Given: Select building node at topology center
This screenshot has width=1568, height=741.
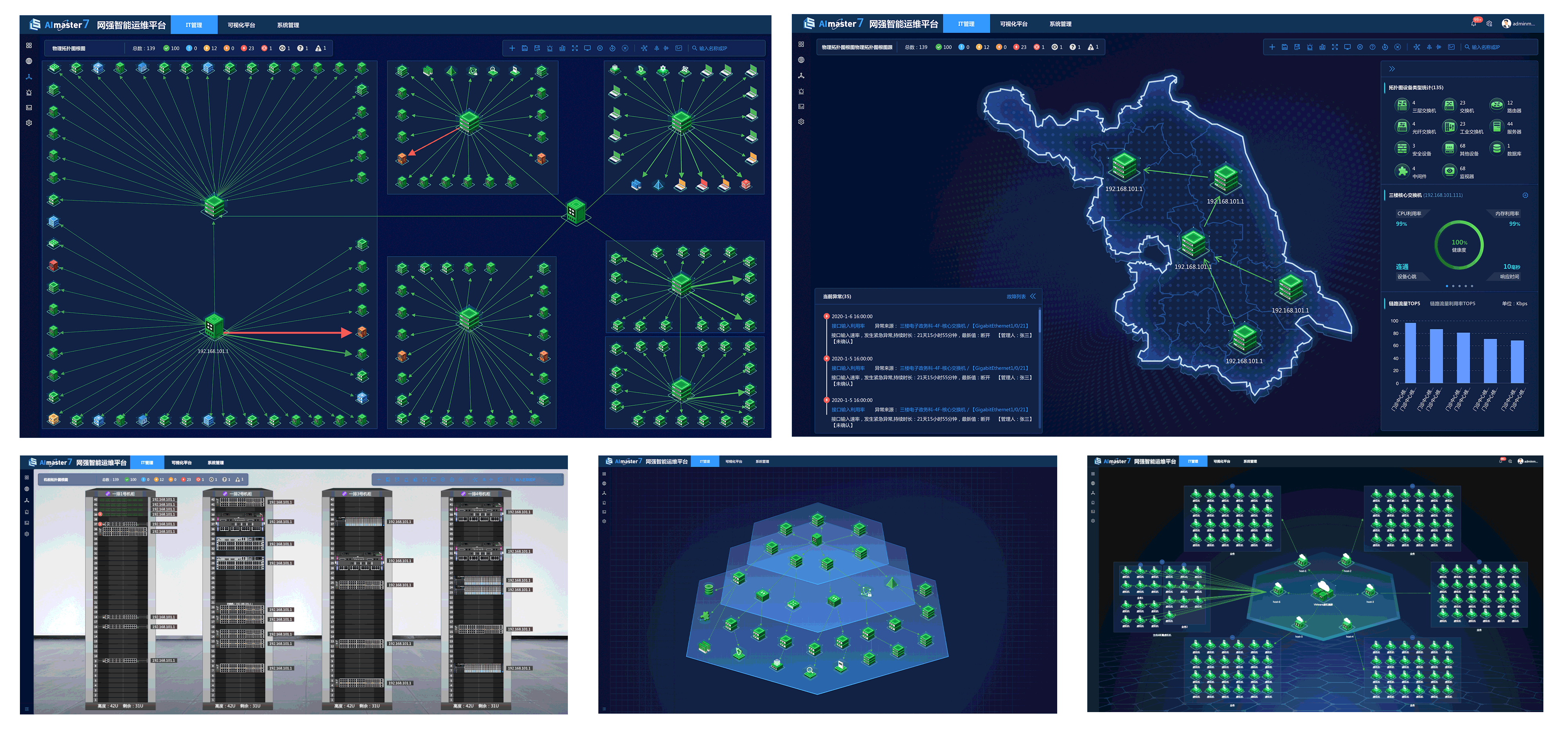Looking at the screenshot, I should 576,212.
